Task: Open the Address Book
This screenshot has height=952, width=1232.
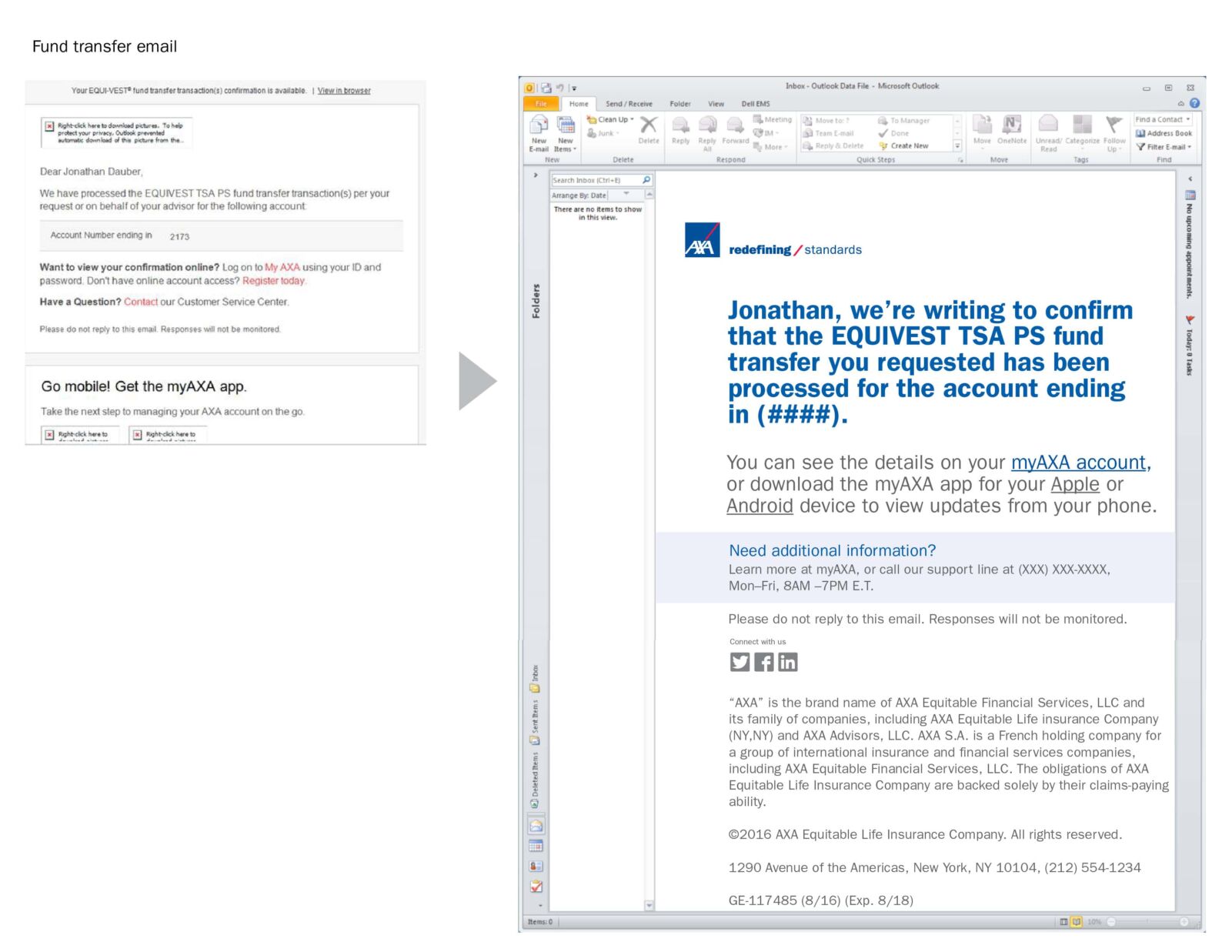Action: click(x=1164, y=133)
